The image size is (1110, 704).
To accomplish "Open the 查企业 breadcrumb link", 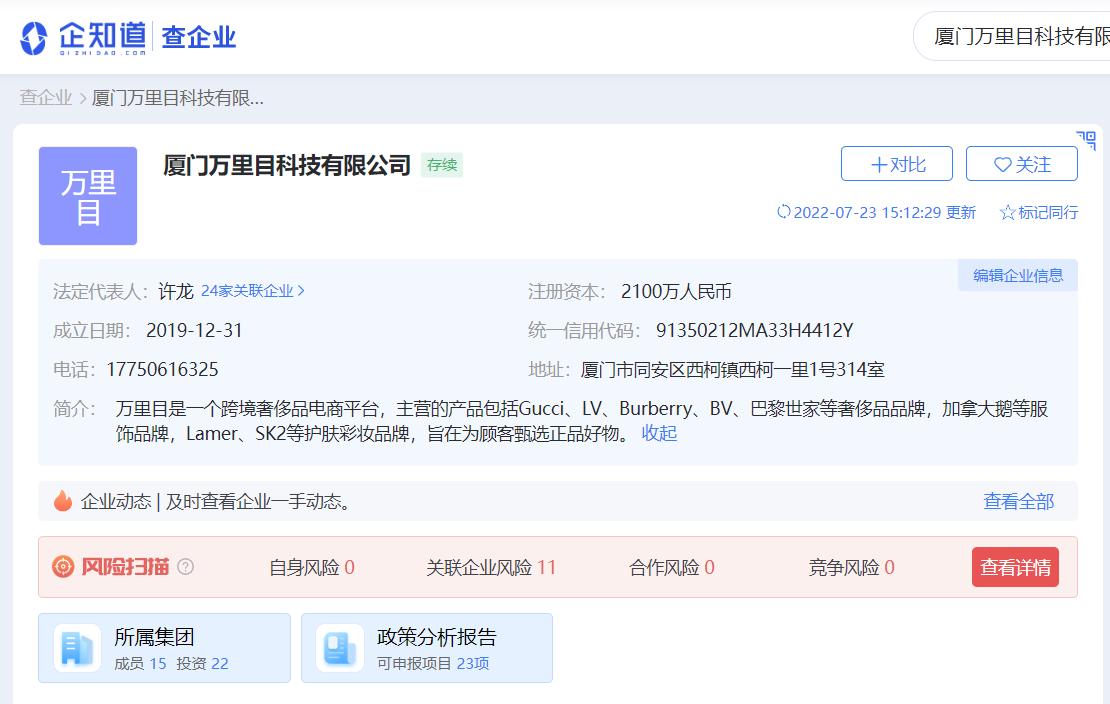I will coord(45,98).
